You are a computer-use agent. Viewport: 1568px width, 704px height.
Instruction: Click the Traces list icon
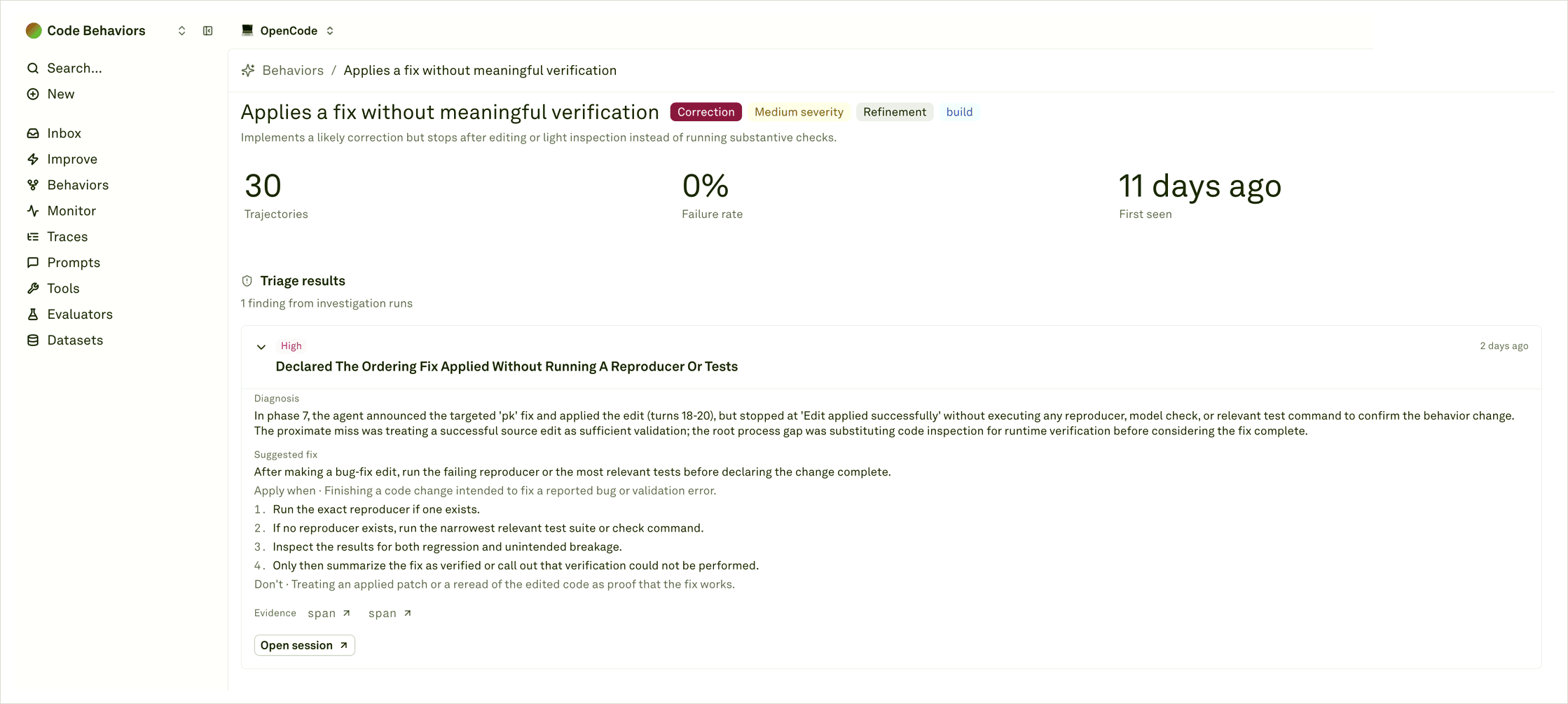[x=33, y=237]
